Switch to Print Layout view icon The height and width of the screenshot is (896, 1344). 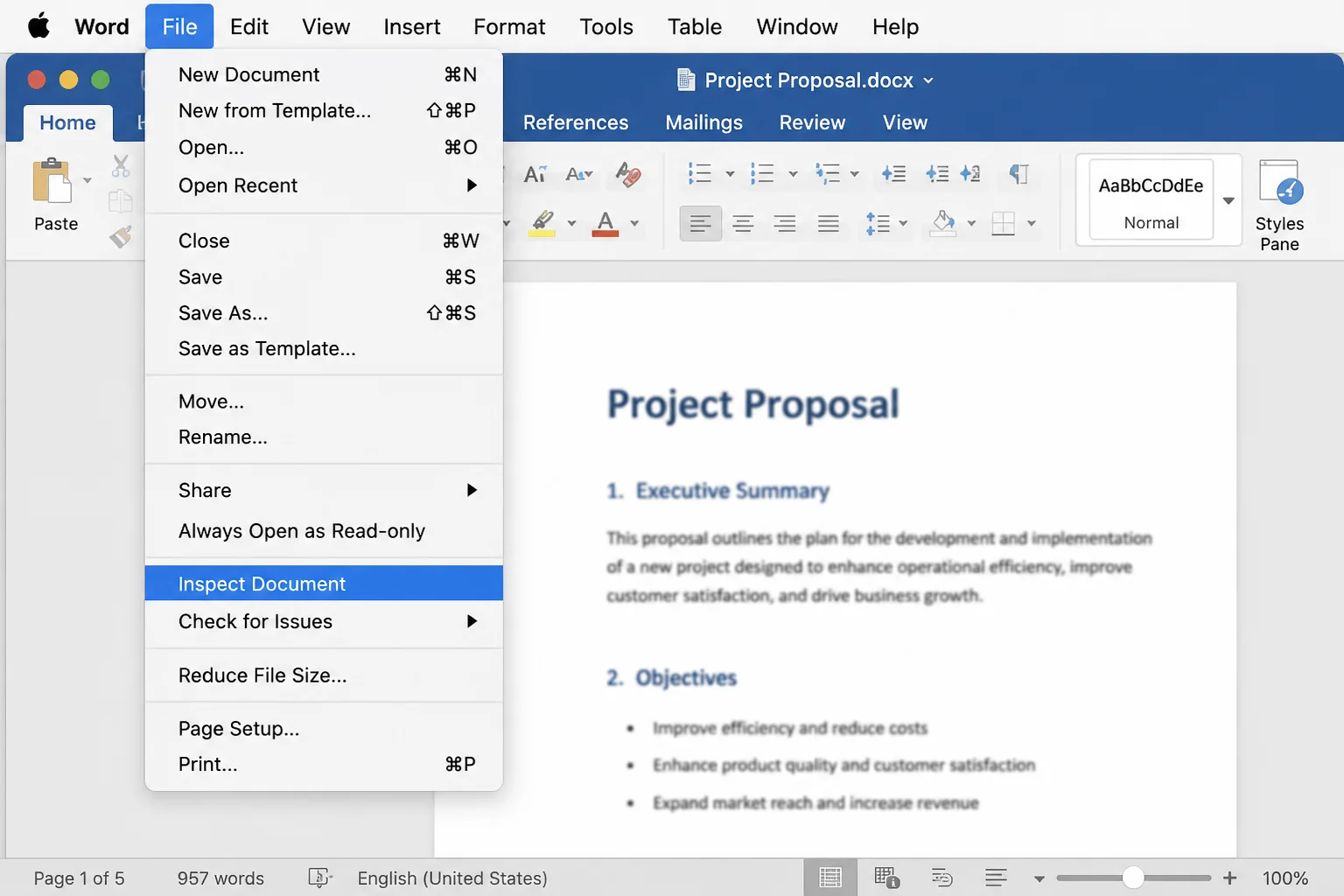point(830,878)
